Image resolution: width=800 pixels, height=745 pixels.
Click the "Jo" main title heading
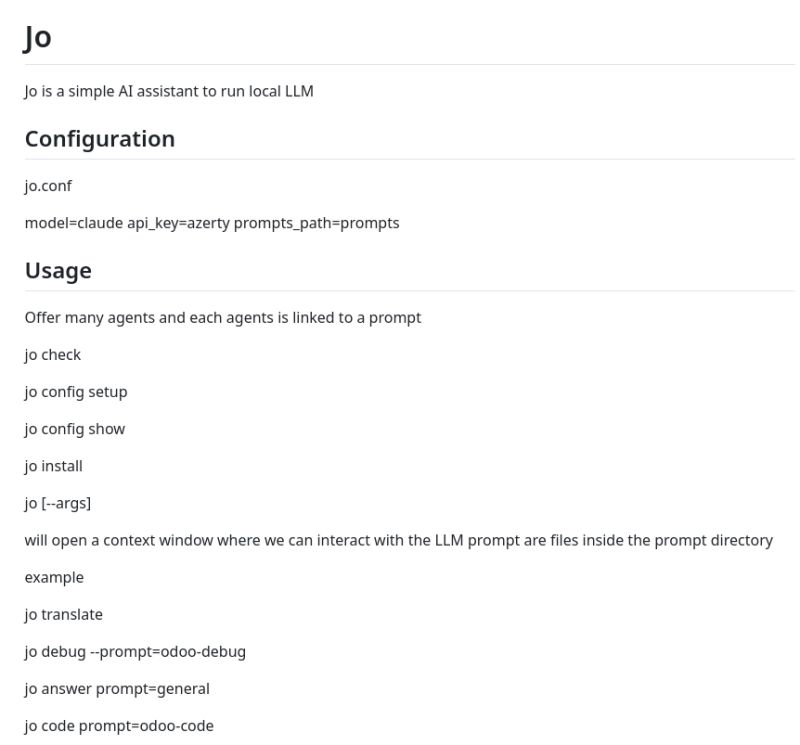pyautogui.click(x=38, y=38)
